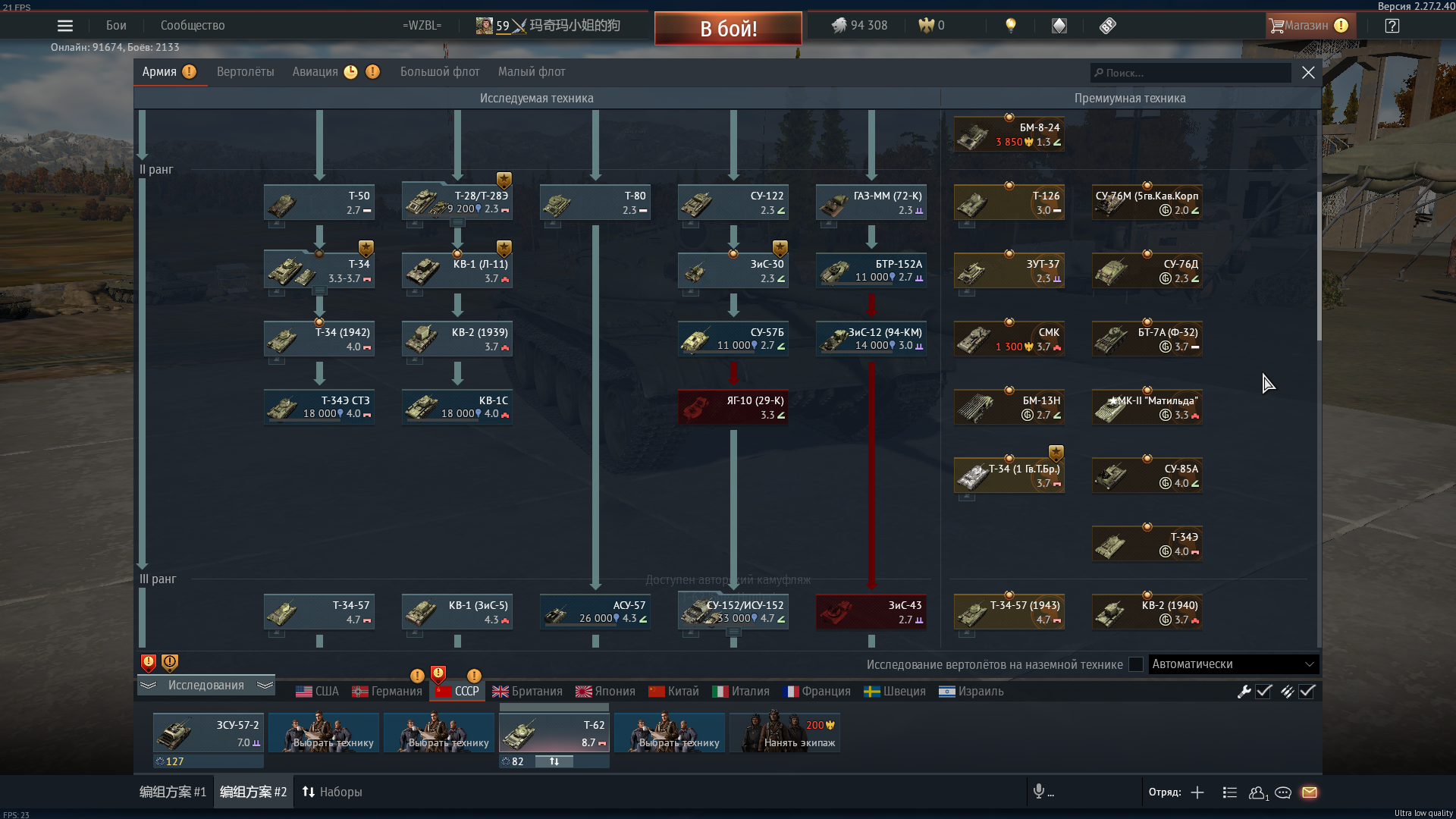Select Т-62 crew slot

(x=554, y=733)
